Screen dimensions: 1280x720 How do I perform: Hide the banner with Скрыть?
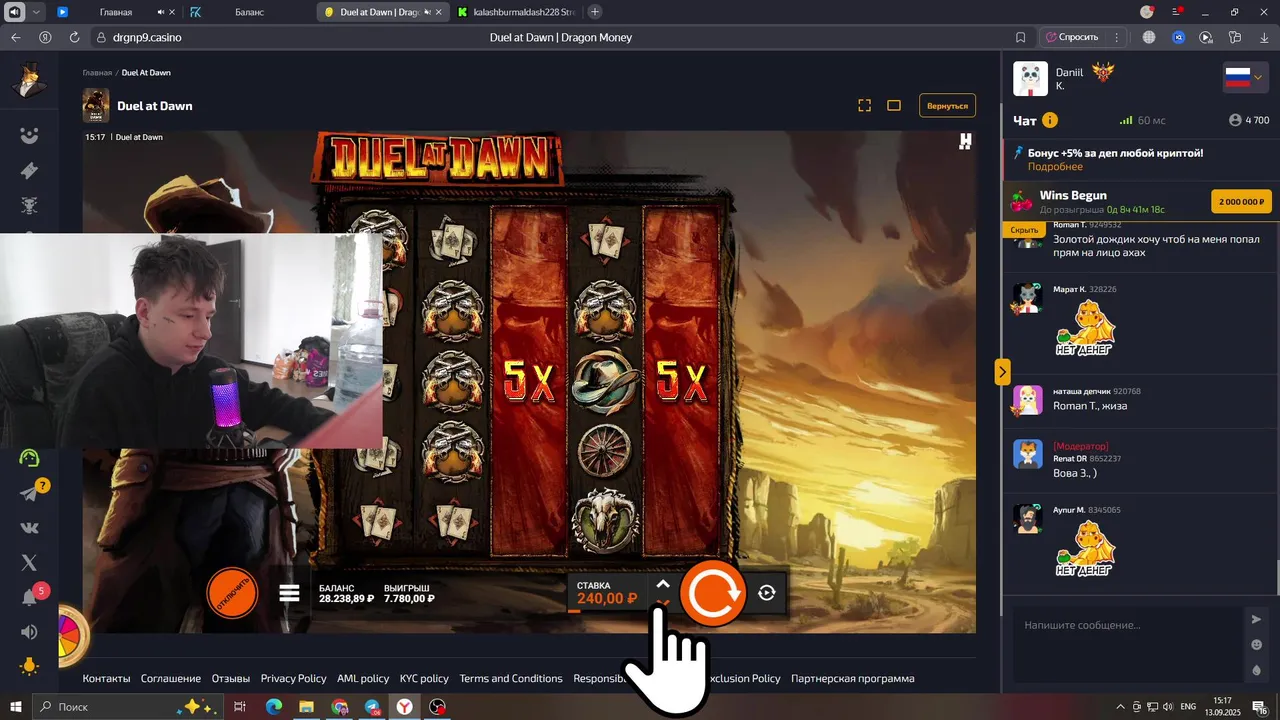pos(1024,229)
